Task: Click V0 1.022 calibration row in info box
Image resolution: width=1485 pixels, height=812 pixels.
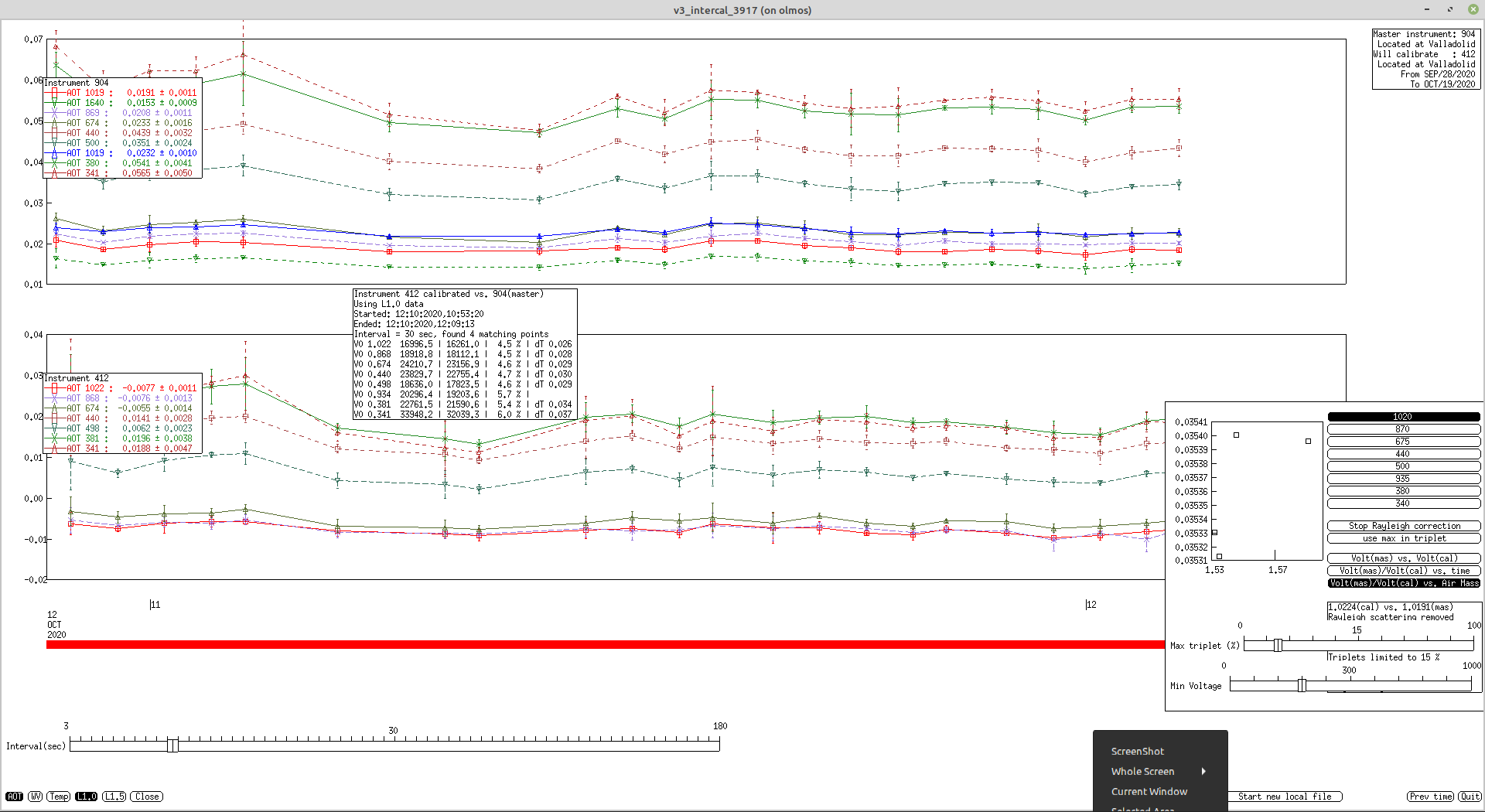Action: pos(463,344)
